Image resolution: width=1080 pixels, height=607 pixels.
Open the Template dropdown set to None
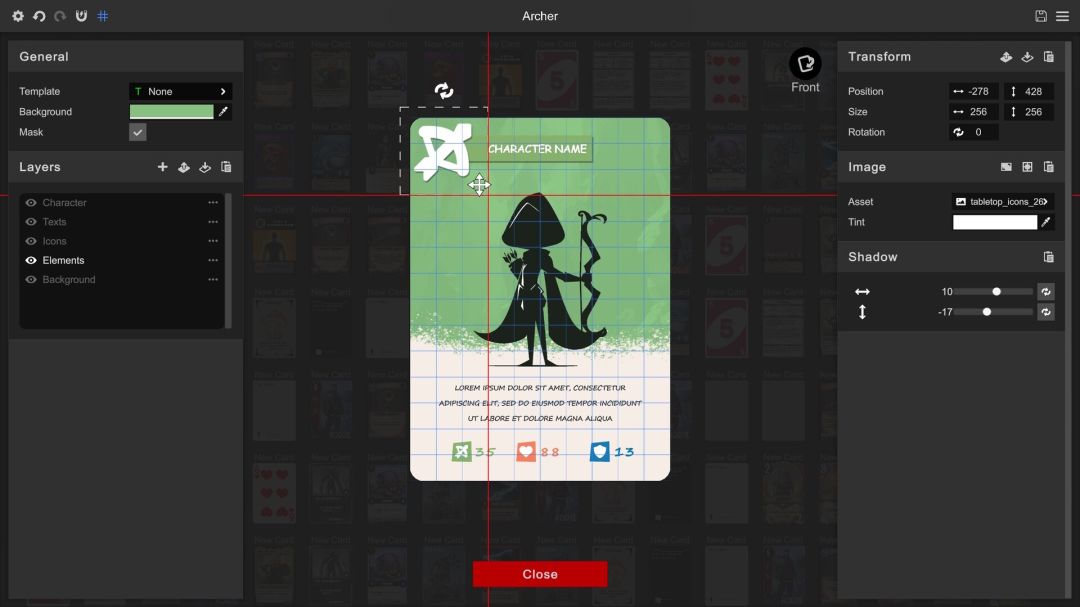coord(180,91)
